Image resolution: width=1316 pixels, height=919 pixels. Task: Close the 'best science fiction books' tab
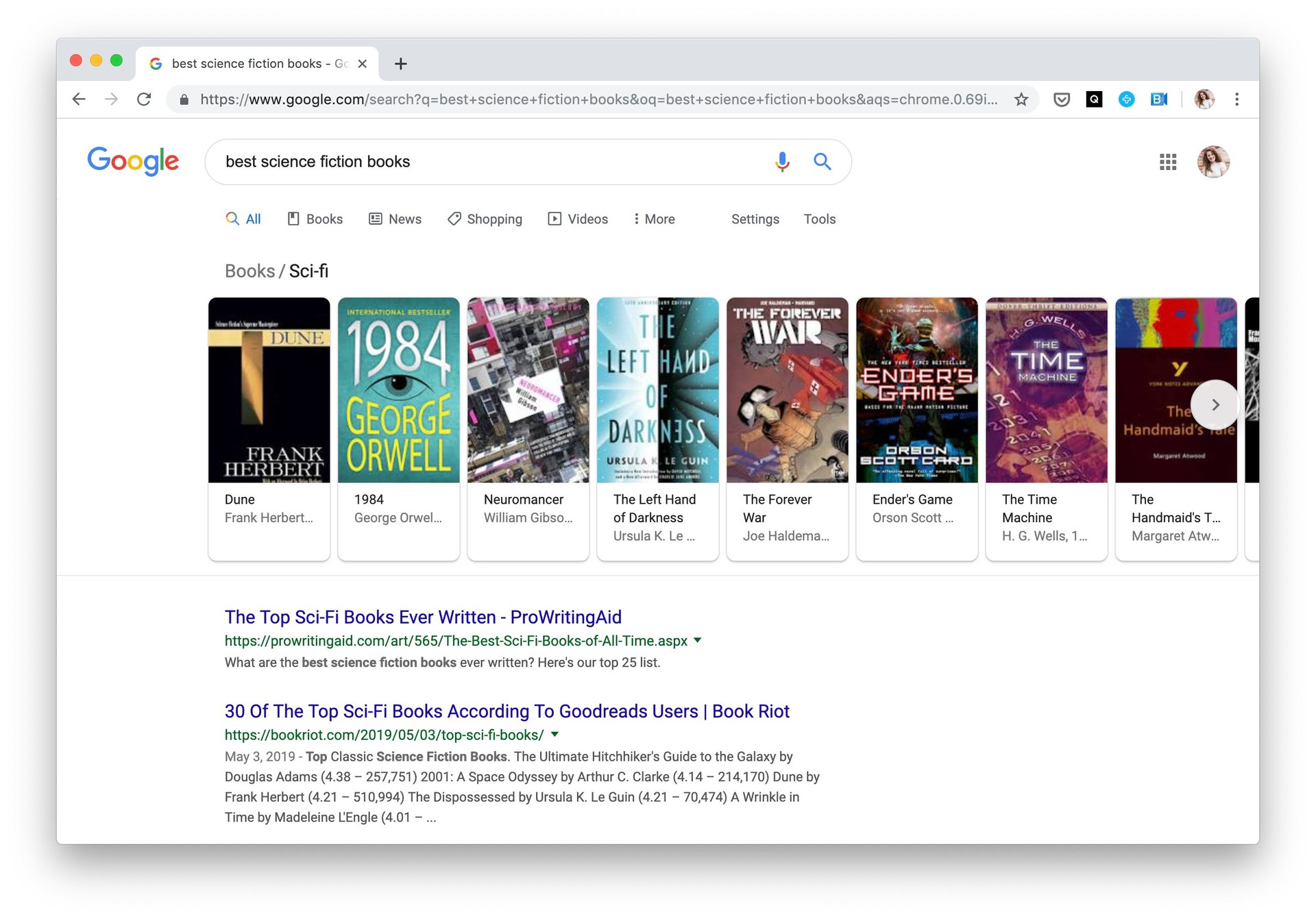tap(363, 64)
